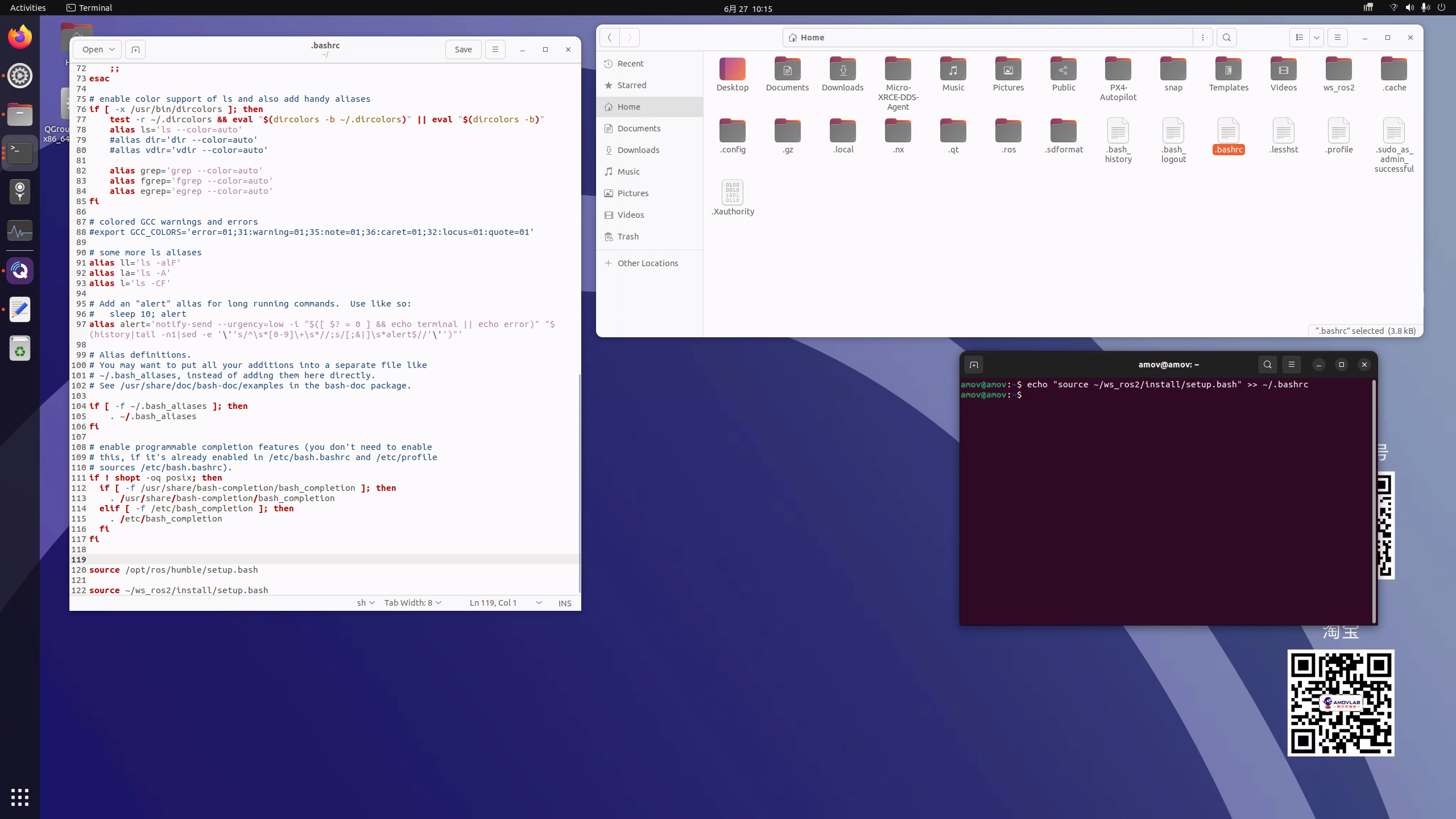Select the .bash_history file
Image resolution: width=1456 pixels, height=819 pixels.
1118,140
